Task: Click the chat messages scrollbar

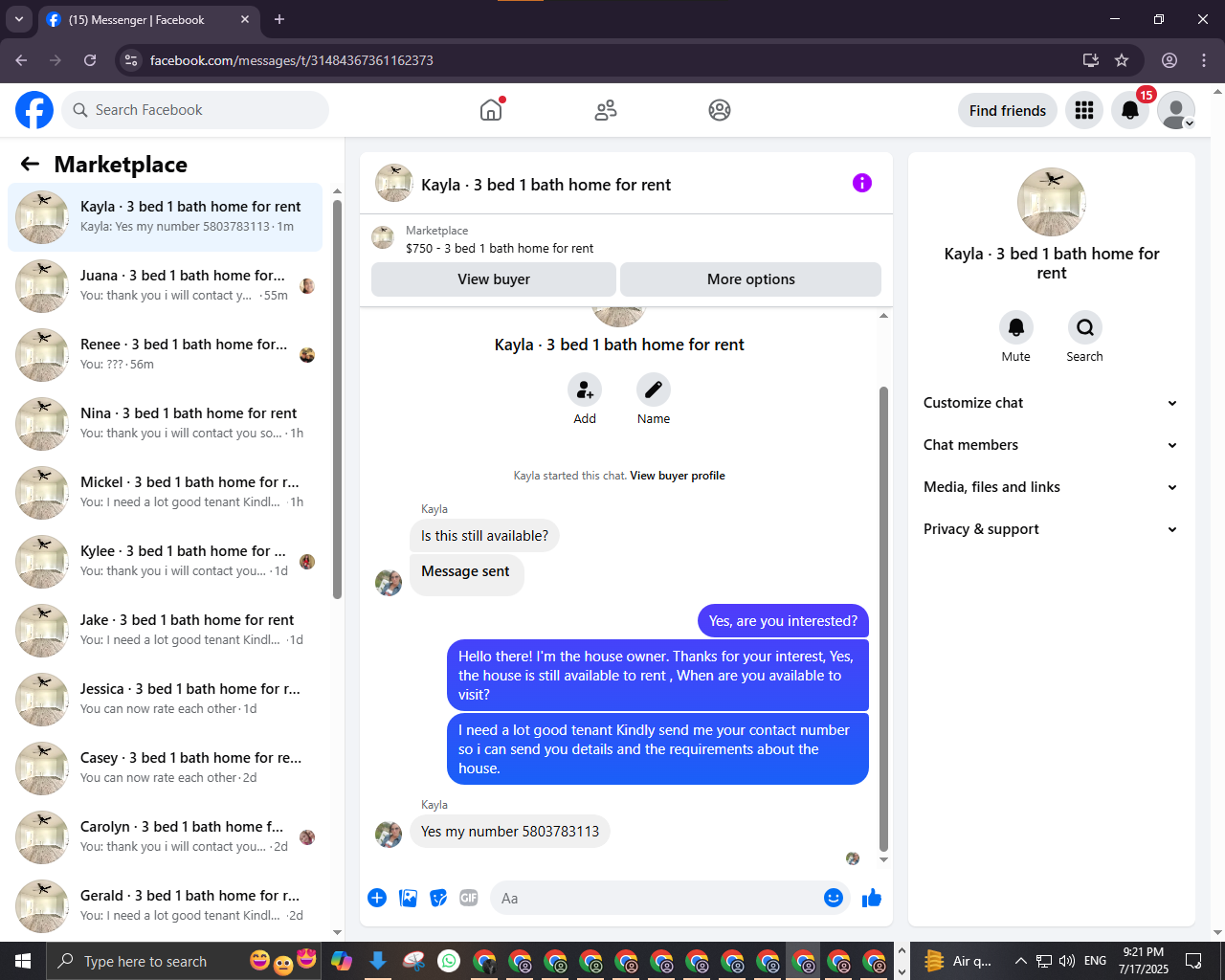Action: (883, 618)
